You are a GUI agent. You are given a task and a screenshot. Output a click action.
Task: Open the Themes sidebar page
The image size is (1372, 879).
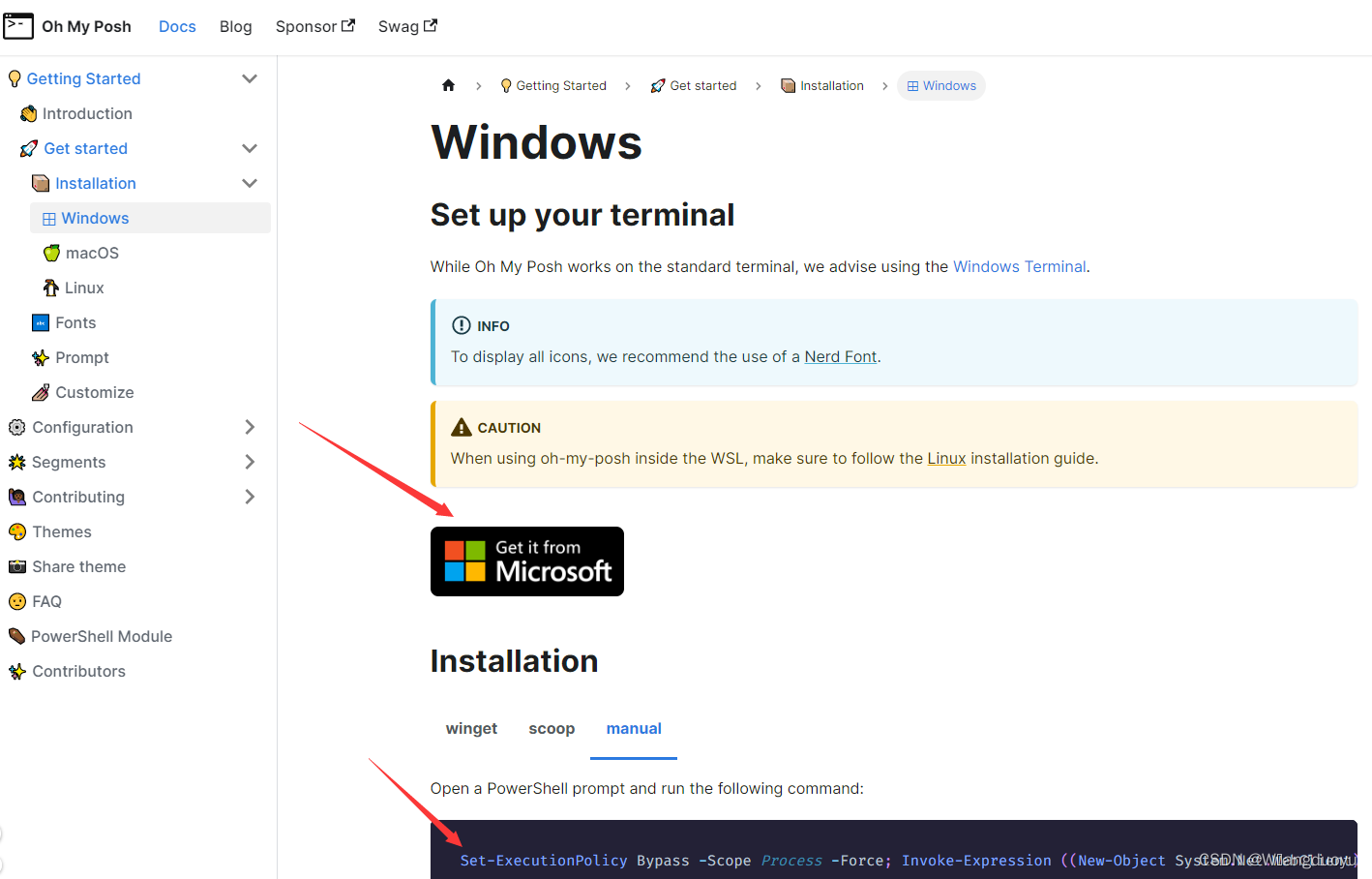(62, 531)
